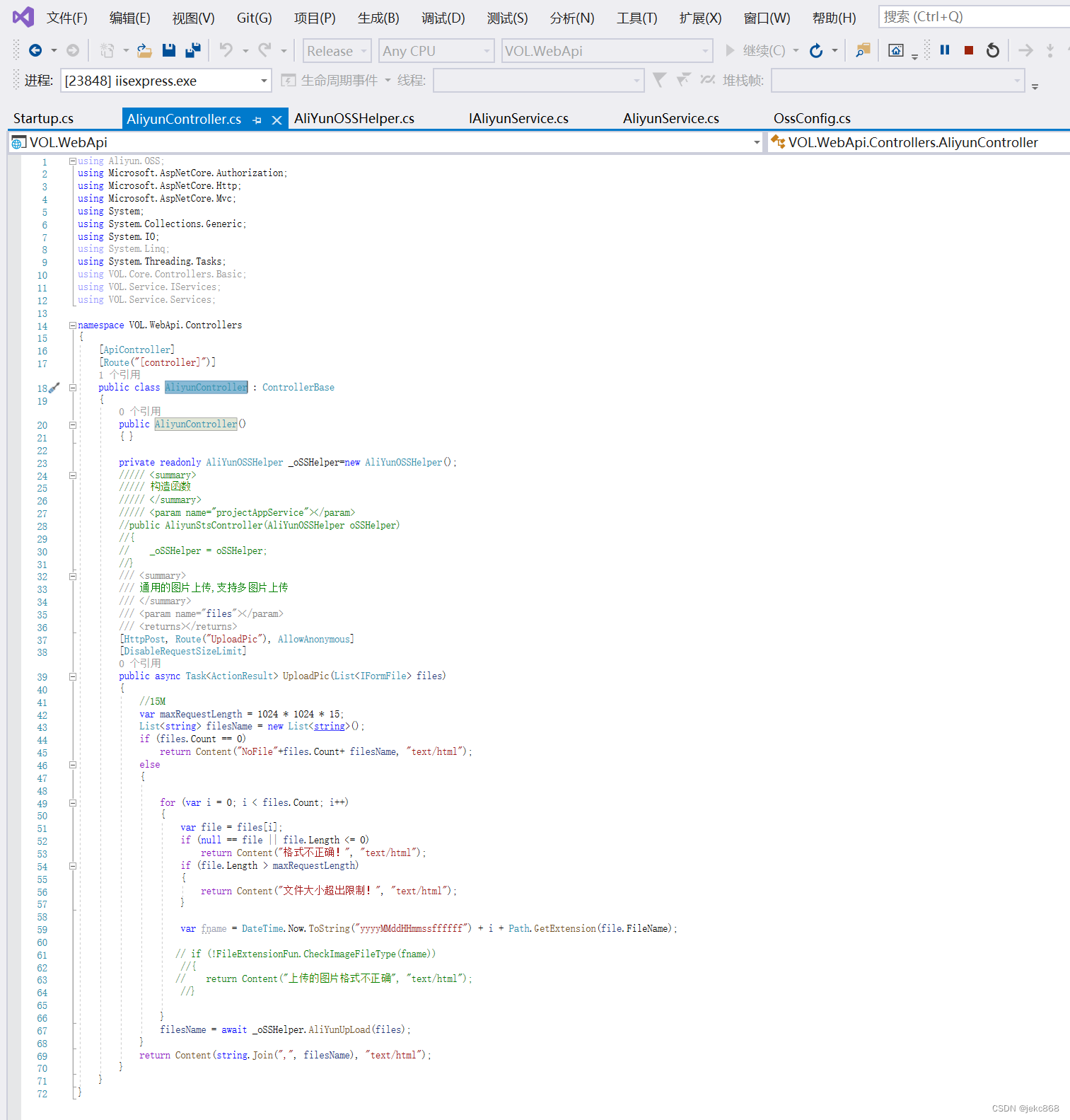Open the VOL.WebApi.Controllers.AliyunController type dropdown
Viewport: 1070px width, 1120px height.
click(919, 142)
